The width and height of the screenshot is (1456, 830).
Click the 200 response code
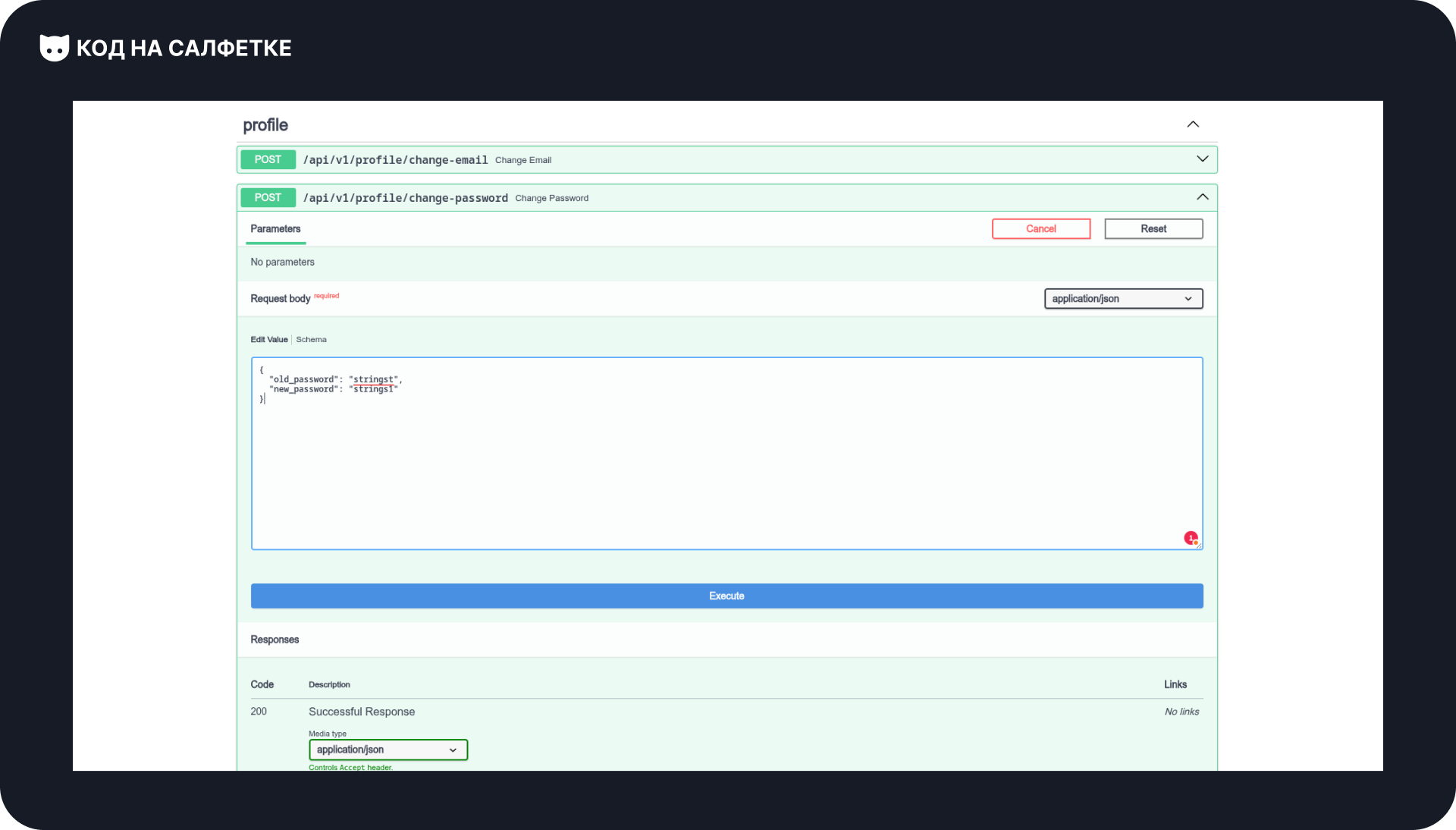click(x=259, y=712)
